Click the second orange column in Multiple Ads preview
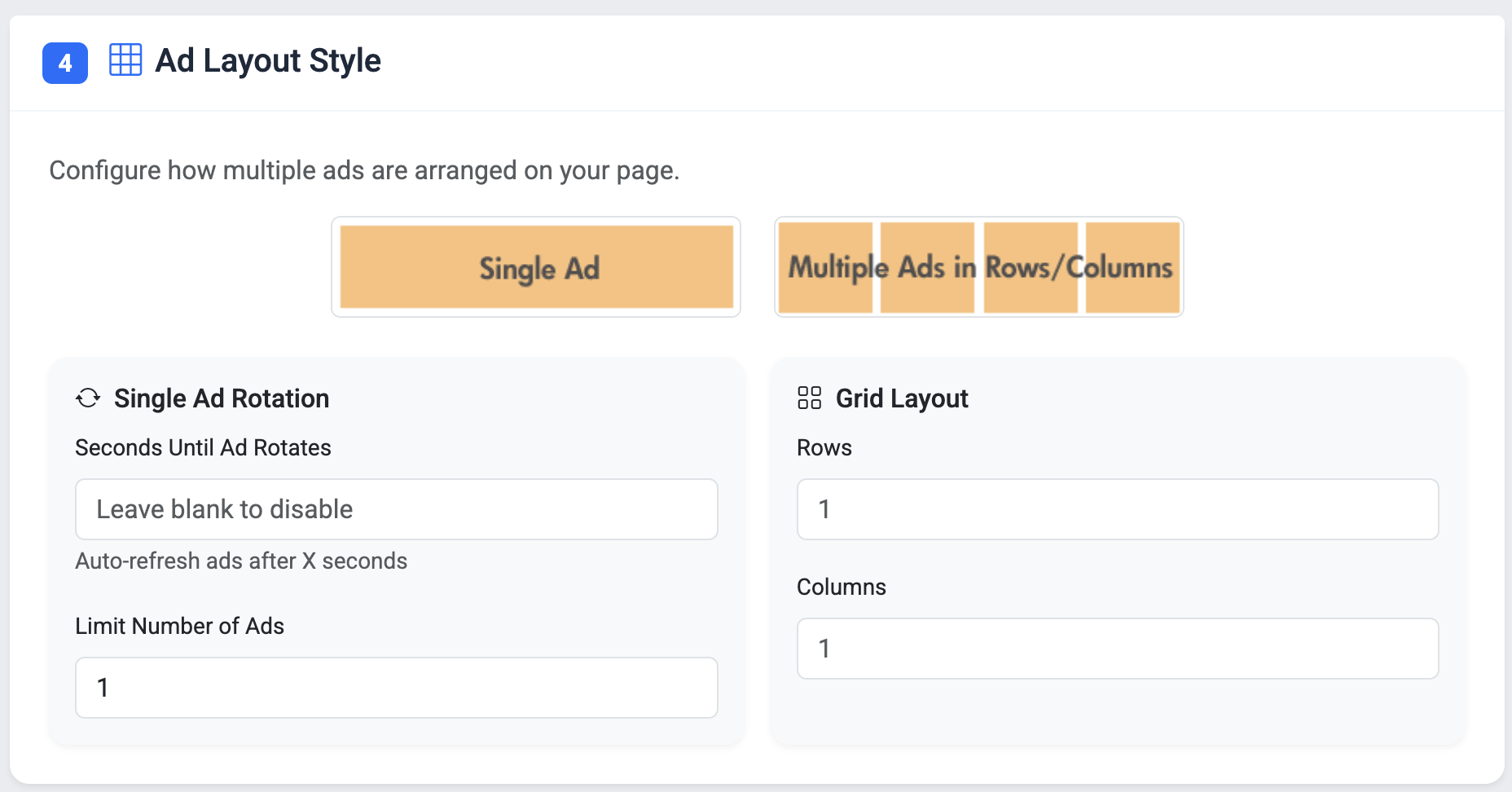1512x792 pixels. click(926, 267)
